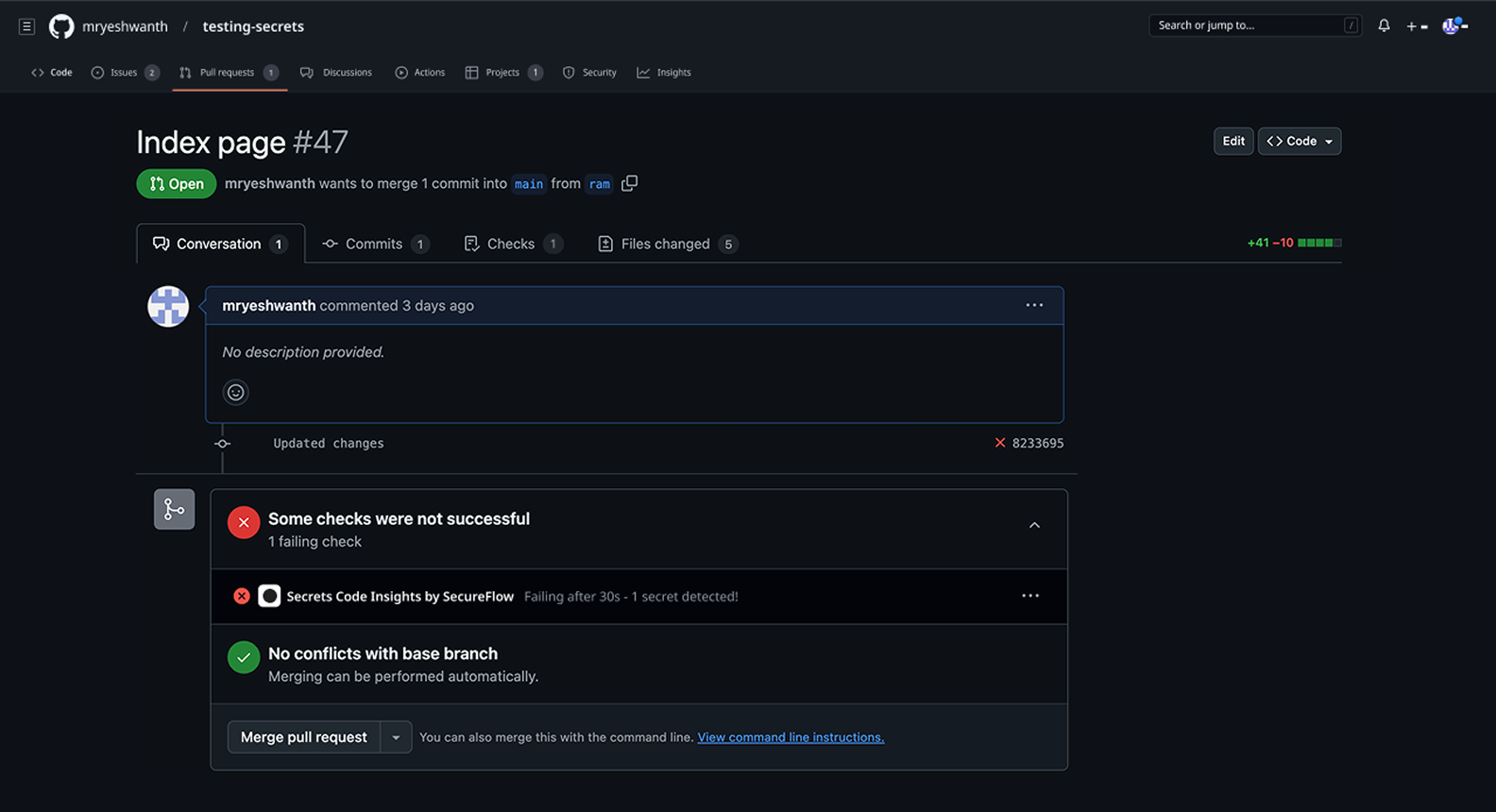
Task: Open the Code dropdown button
Action: click(x=1300, y=141)
